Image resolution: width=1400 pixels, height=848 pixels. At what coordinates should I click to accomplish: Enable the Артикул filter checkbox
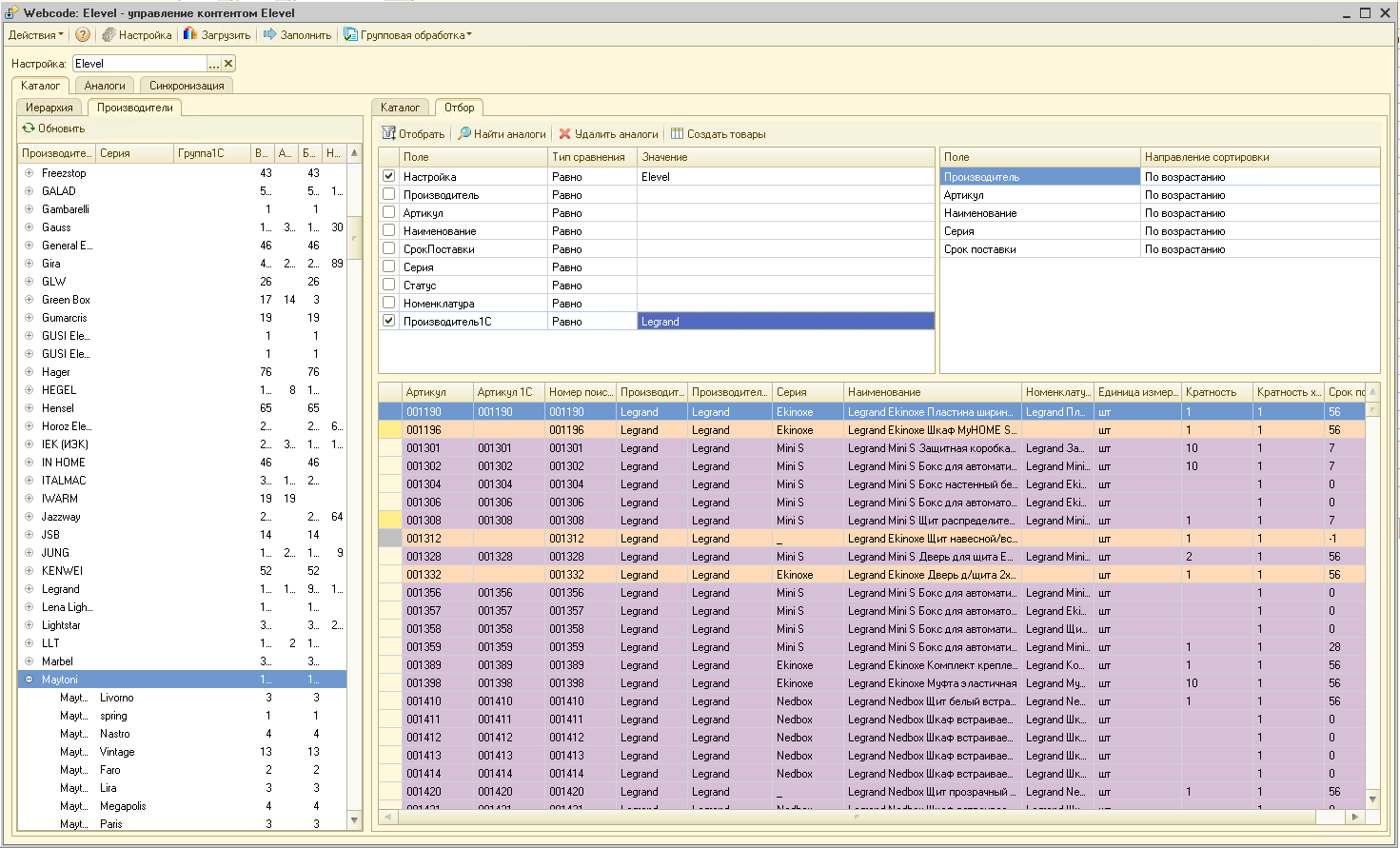pos(388,212)
